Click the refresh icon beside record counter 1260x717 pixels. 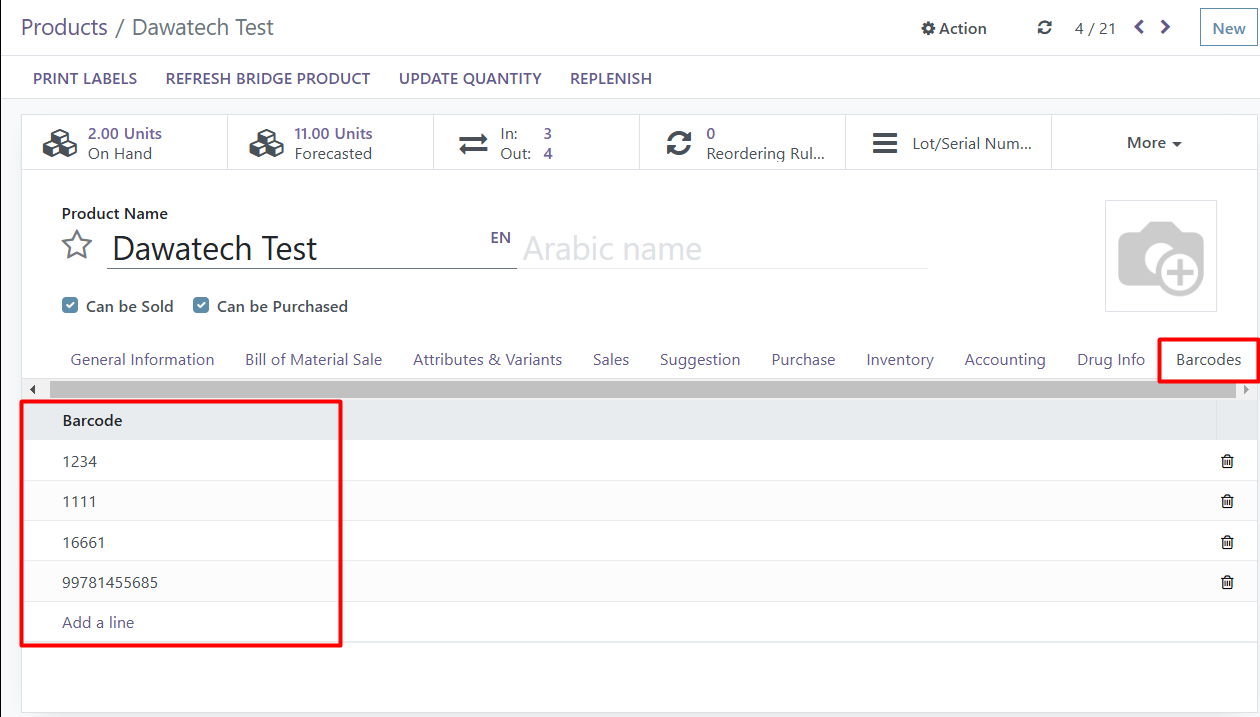tap(1045, 28)
